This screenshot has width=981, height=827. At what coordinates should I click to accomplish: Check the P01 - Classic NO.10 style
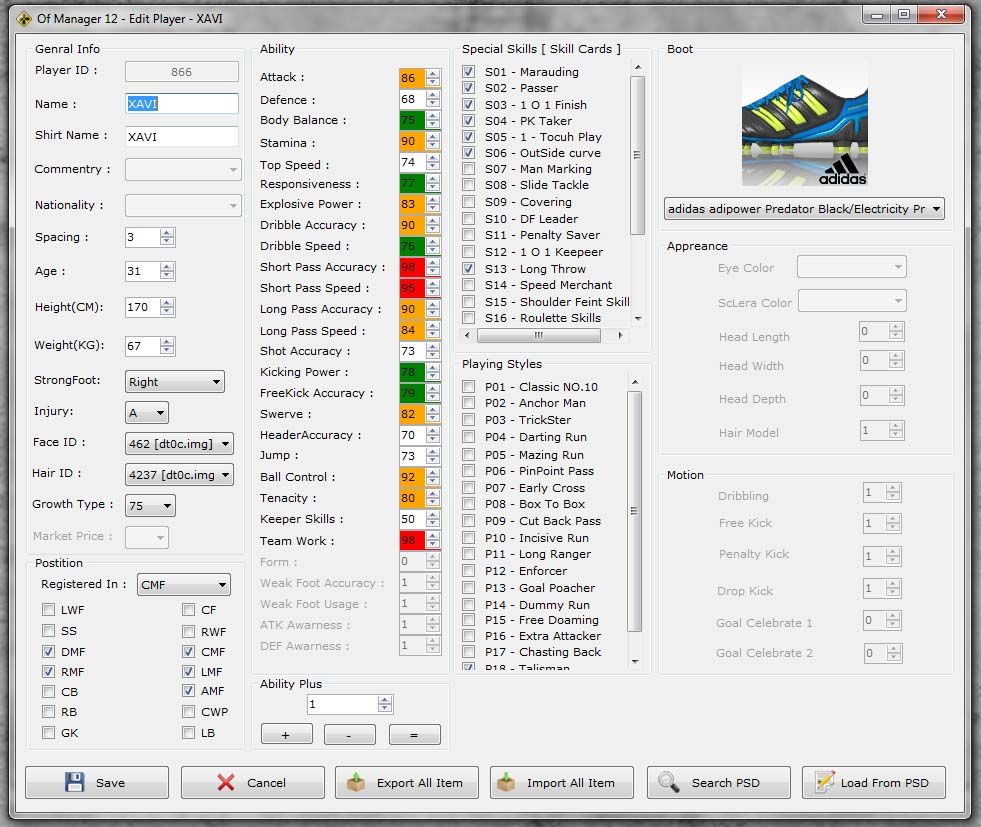coord(469,387)
